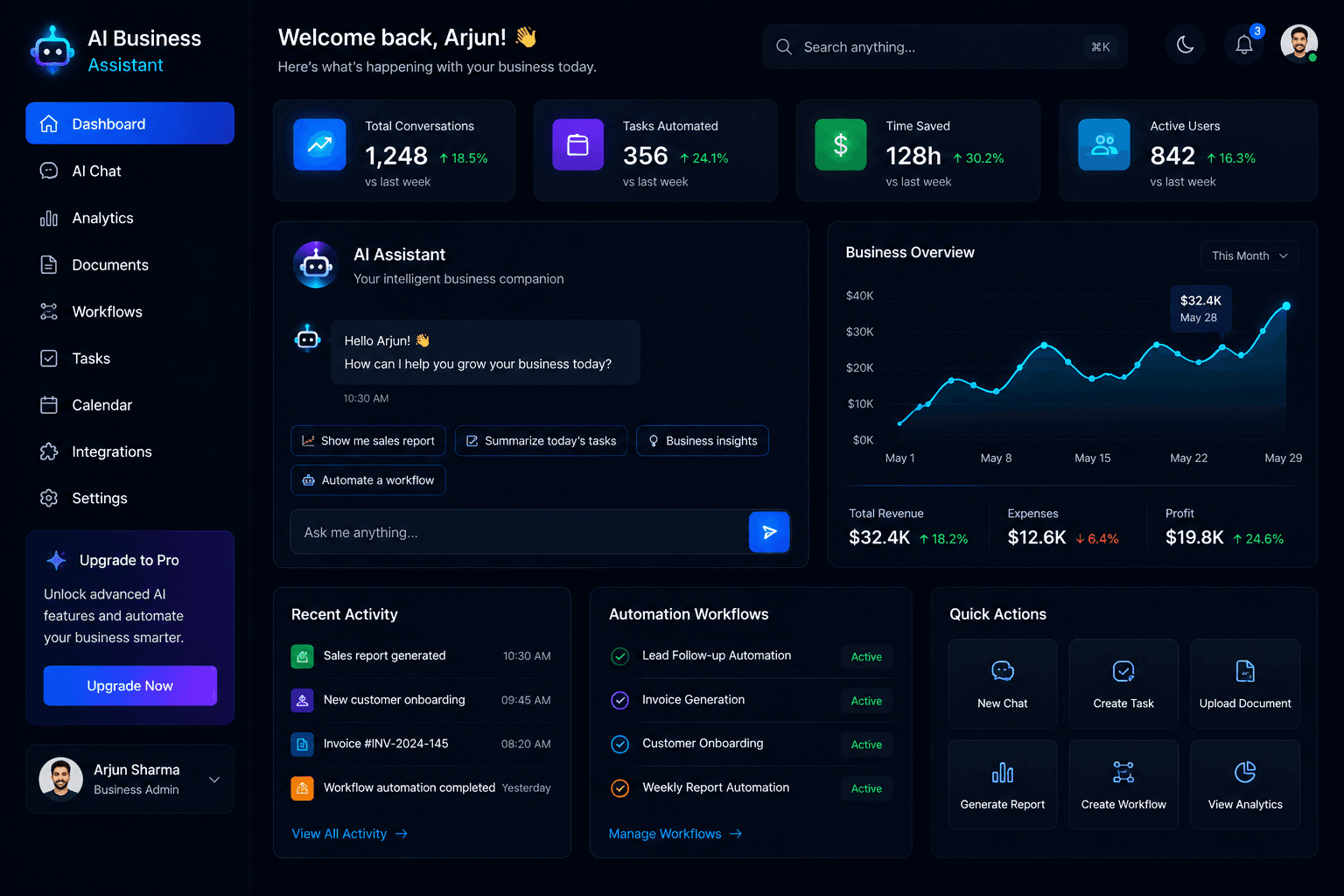
Task: Toggle Lead Follow-up Automation check circle
Action: (x=619, y=656)
